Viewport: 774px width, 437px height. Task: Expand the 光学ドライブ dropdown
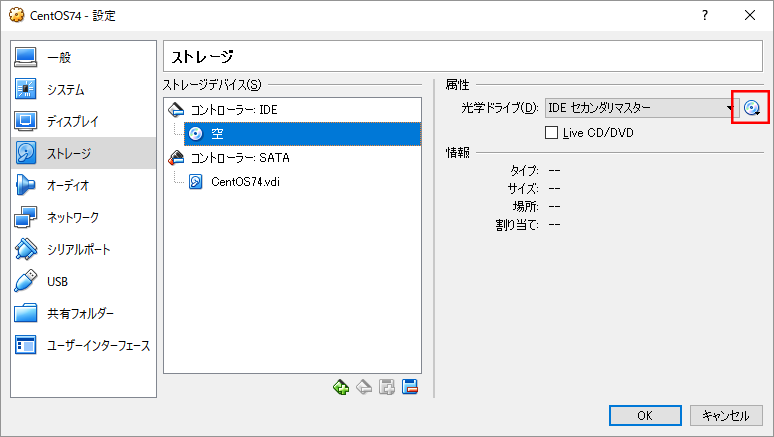coord(642,108)
